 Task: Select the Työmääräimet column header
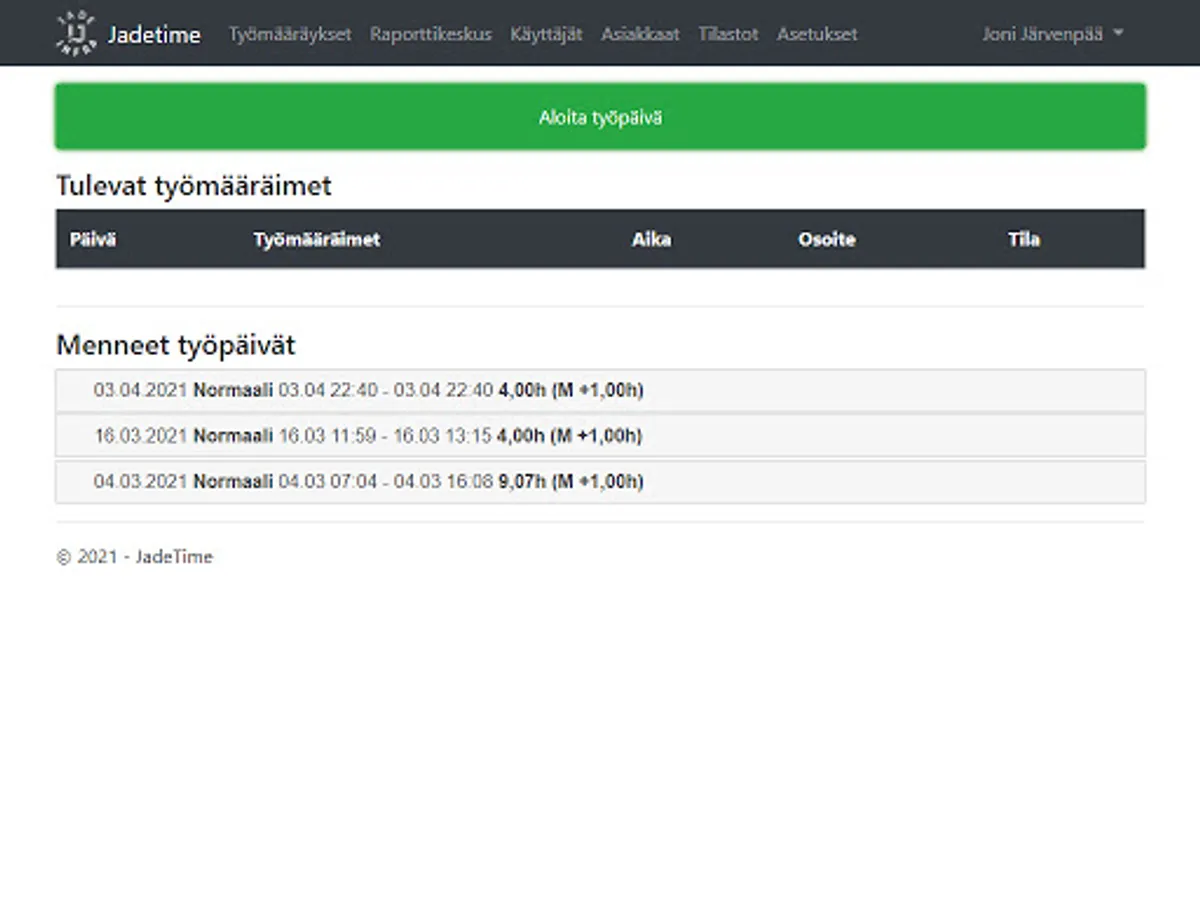315,239
